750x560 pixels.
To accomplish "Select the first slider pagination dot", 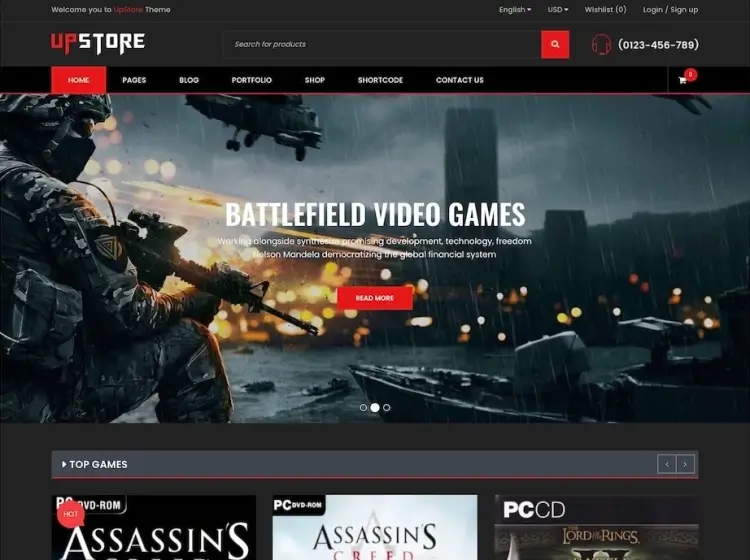I will click(363, 408).
